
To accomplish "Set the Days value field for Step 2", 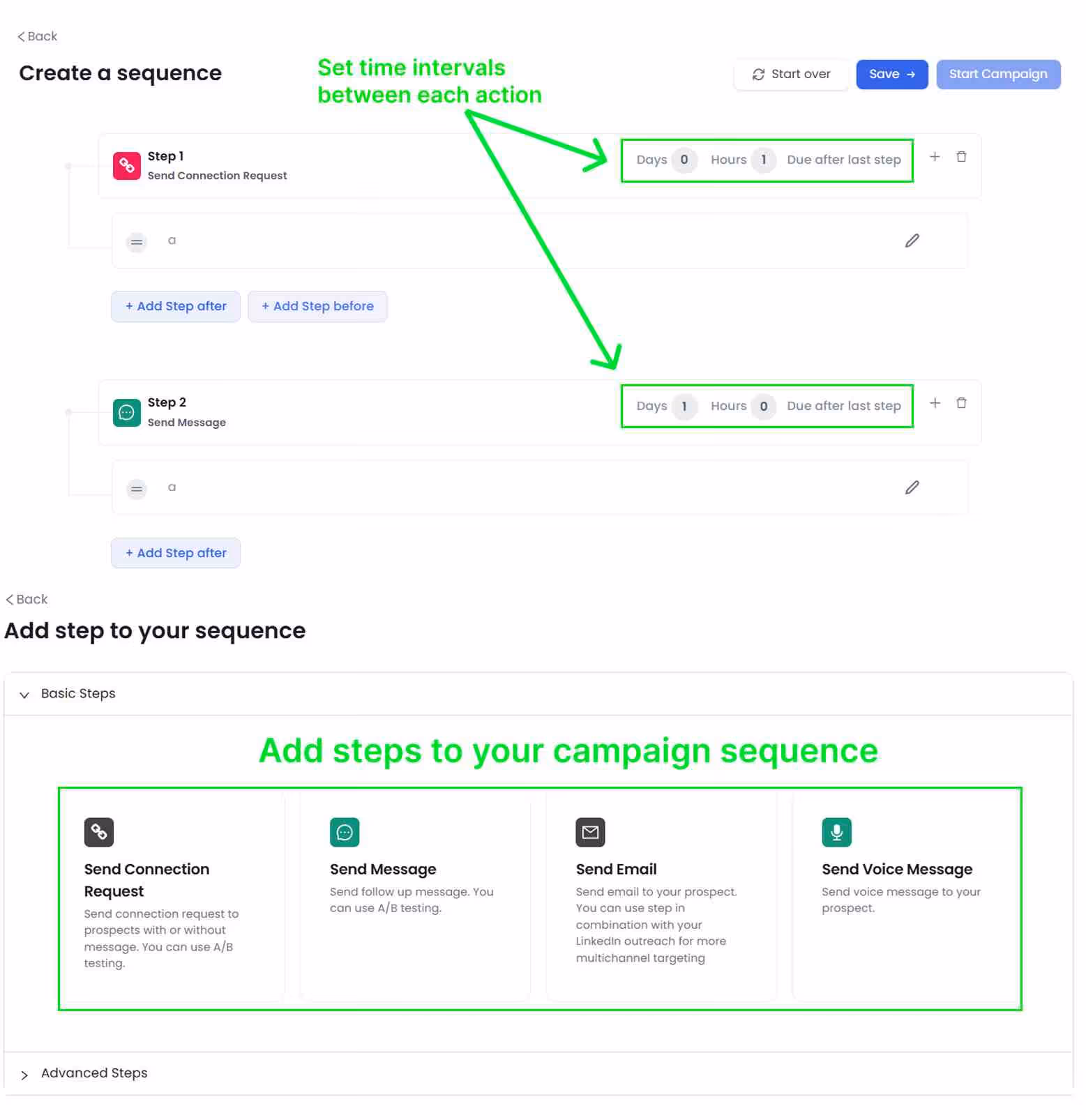I will pyautogui.click(x=684, y=406).
